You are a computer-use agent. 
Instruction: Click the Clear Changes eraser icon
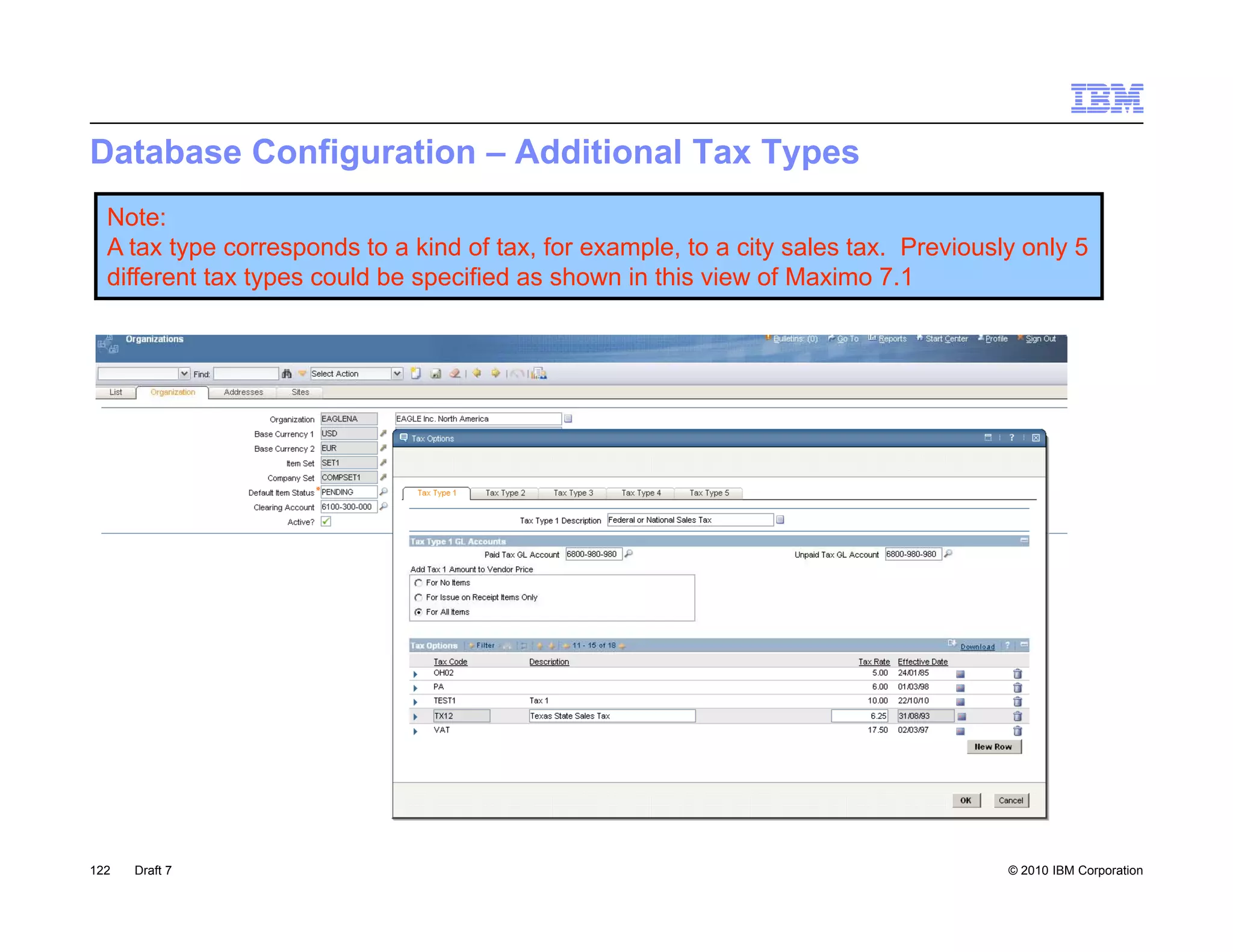(x=455, y=374)
